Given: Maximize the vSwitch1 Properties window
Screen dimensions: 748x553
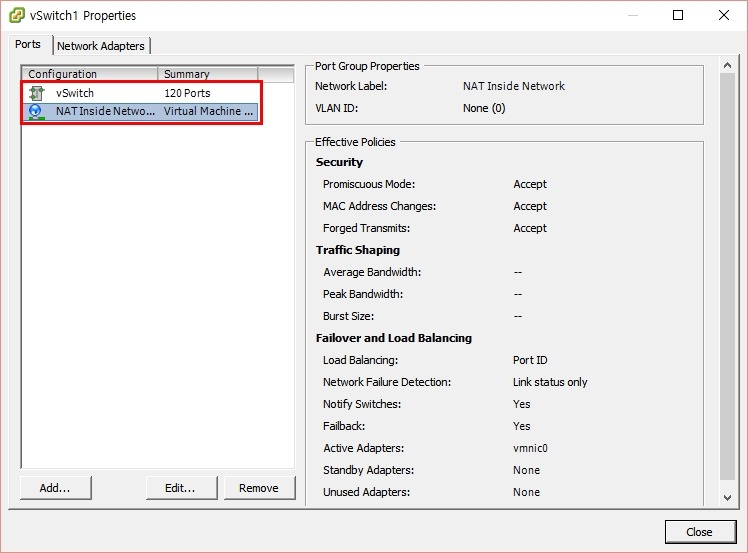Looking at the screenshot, I should tap(678, 15).
